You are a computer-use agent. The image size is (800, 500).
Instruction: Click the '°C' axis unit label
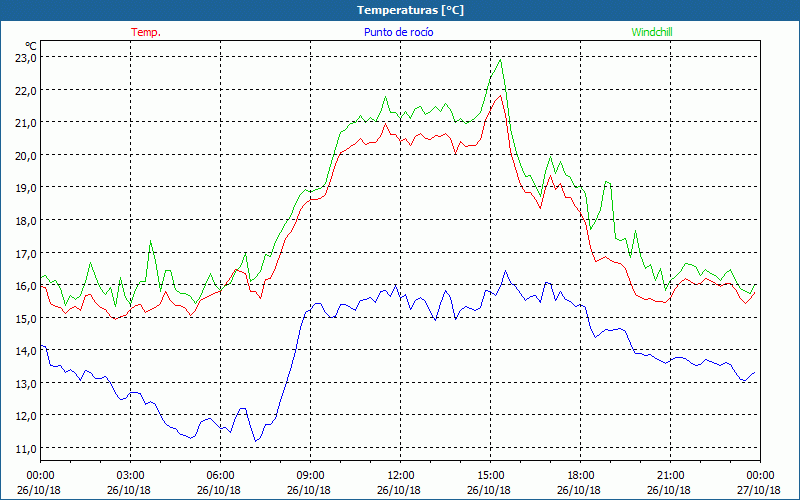click(31, 46)
